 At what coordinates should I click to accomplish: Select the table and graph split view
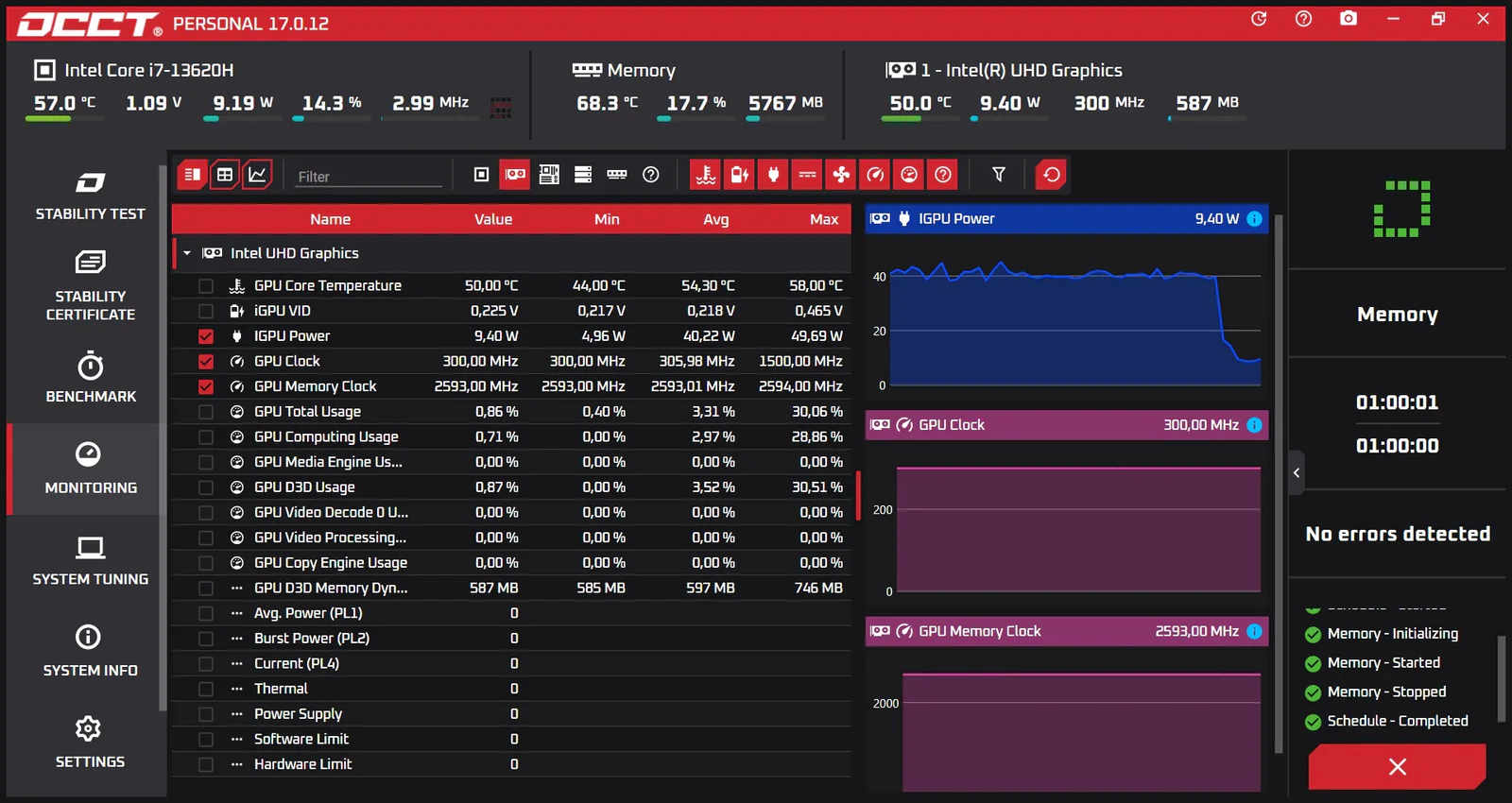[x=192, y=174]
